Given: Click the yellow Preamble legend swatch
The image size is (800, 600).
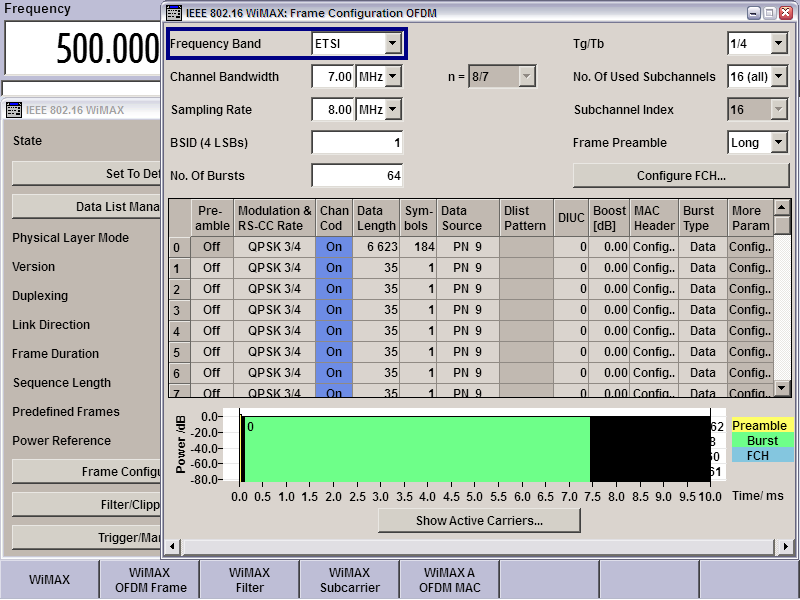Looking at the screenshot, I should [x=762, y=426].
